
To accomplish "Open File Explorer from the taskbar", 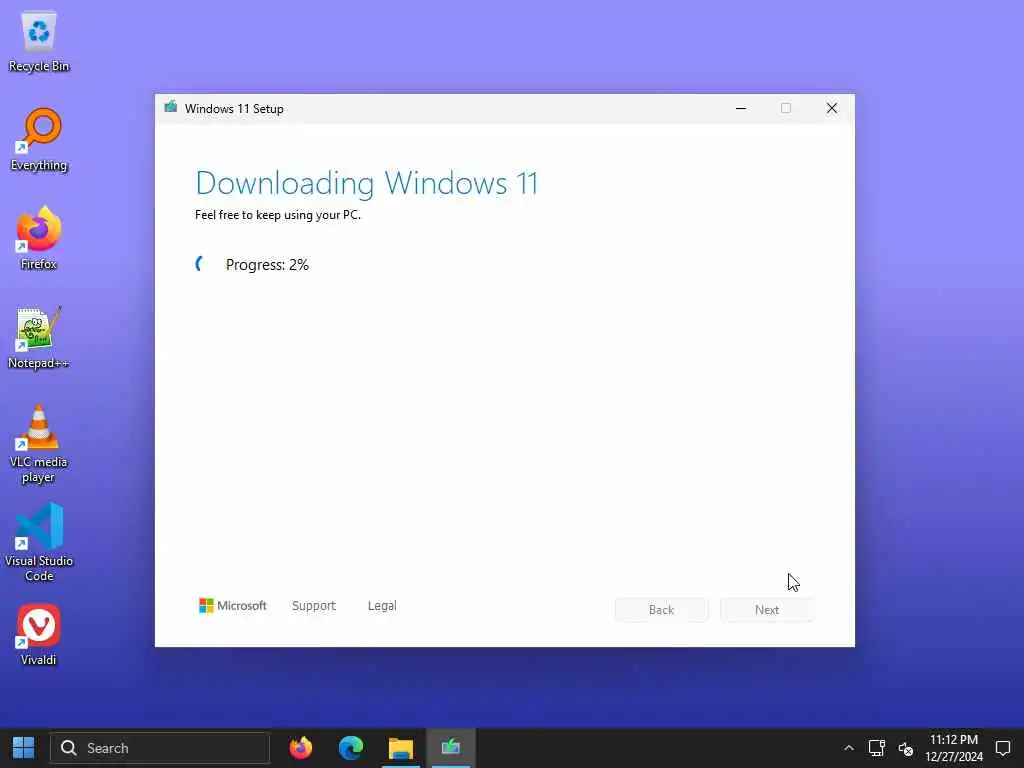I will (x=400, y=748).
